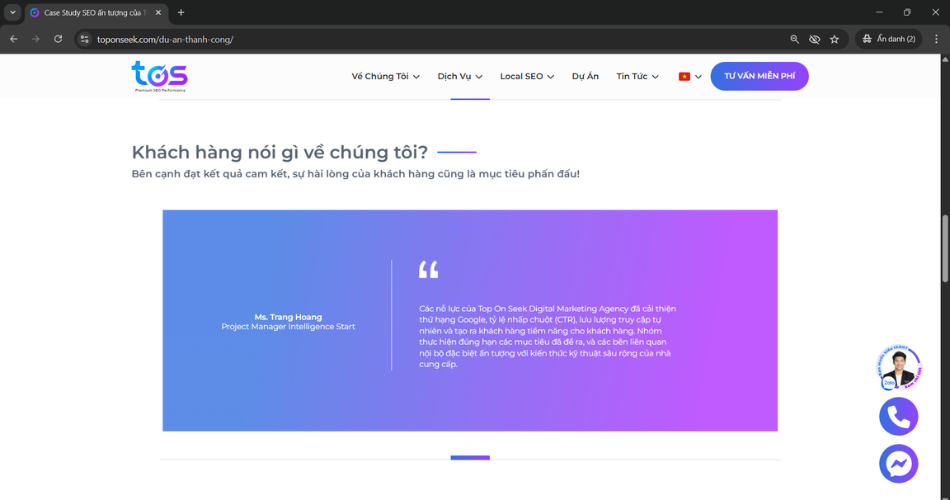Open the Vietnamese flag language selector
Image resolution: width=950 pixels, height=500 pixels.
(x=690, y=76)
